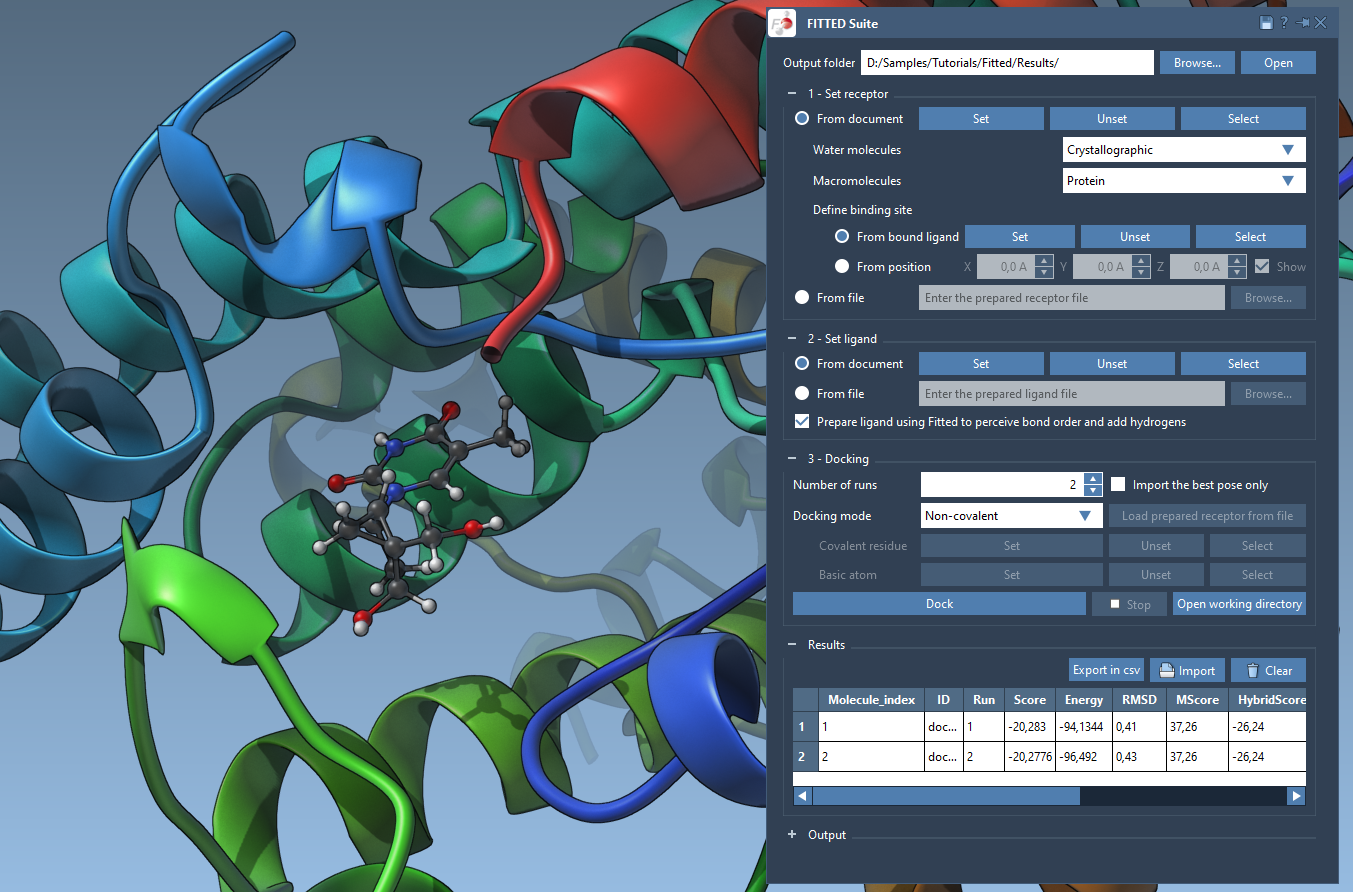The height and width of the screenshot is (892, 1353).
Task: Click the FITTED Suite logo icon
Action: point(782,23)
